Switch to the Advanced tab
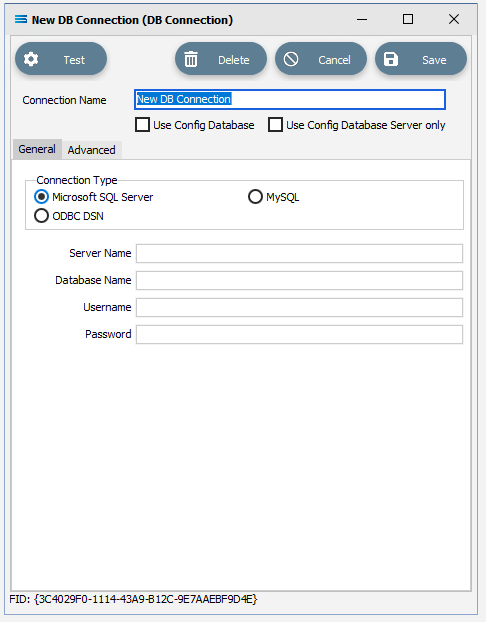This screenshot has height=622, width=486. click(92, 150)
